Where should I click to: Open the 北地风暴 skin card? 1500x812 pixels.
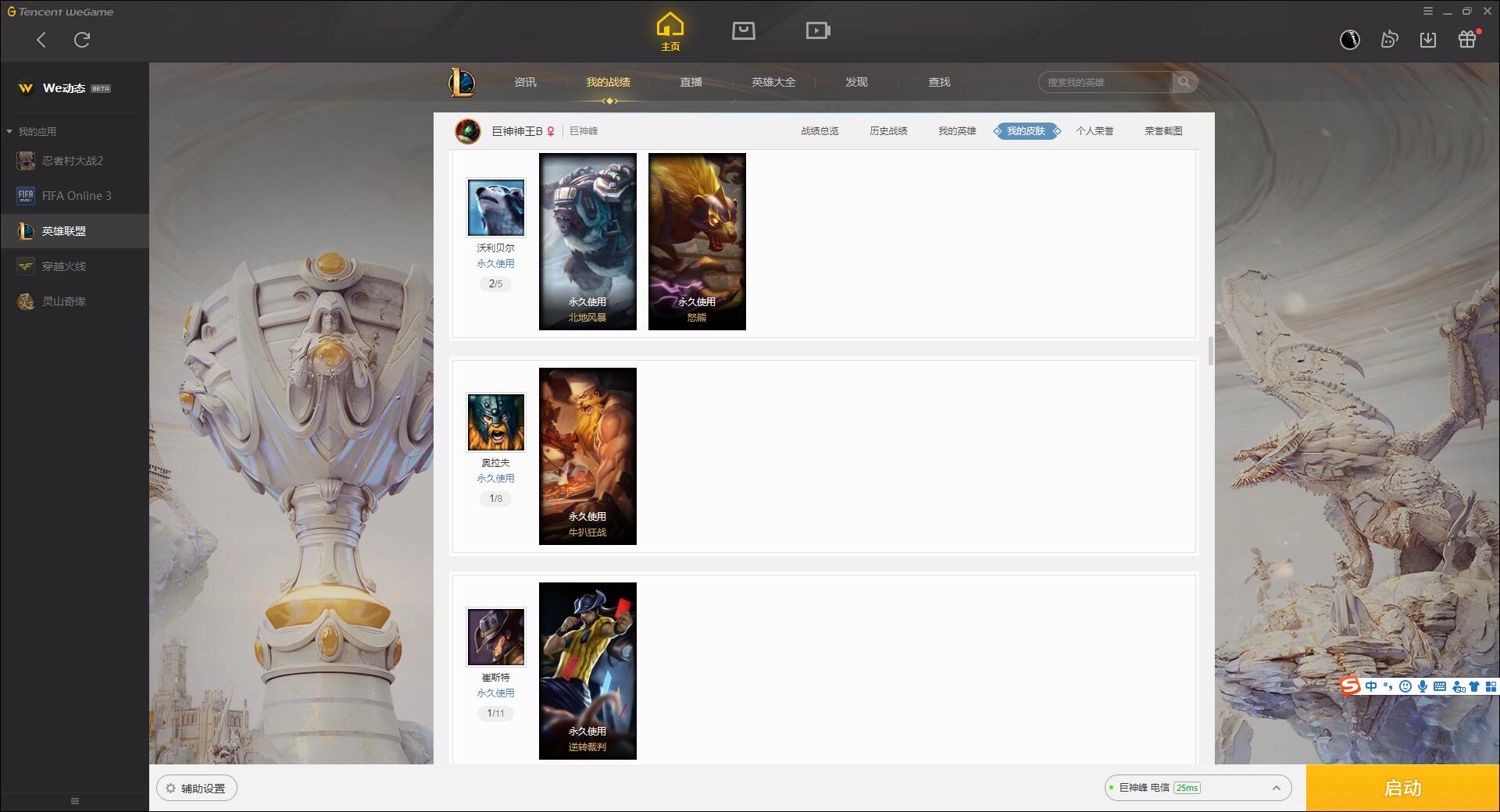587,241
